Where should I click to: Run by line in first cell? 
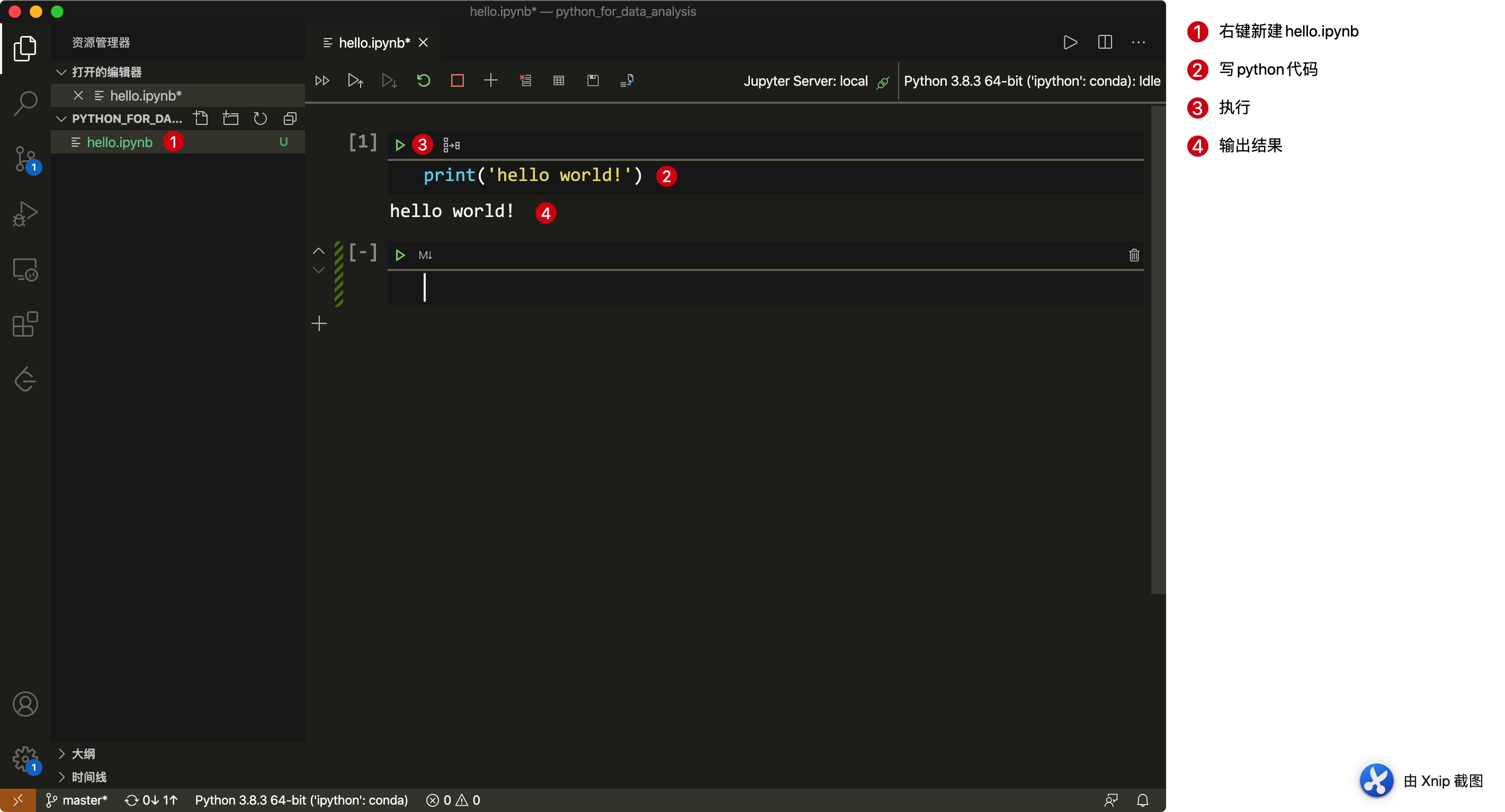452,145
